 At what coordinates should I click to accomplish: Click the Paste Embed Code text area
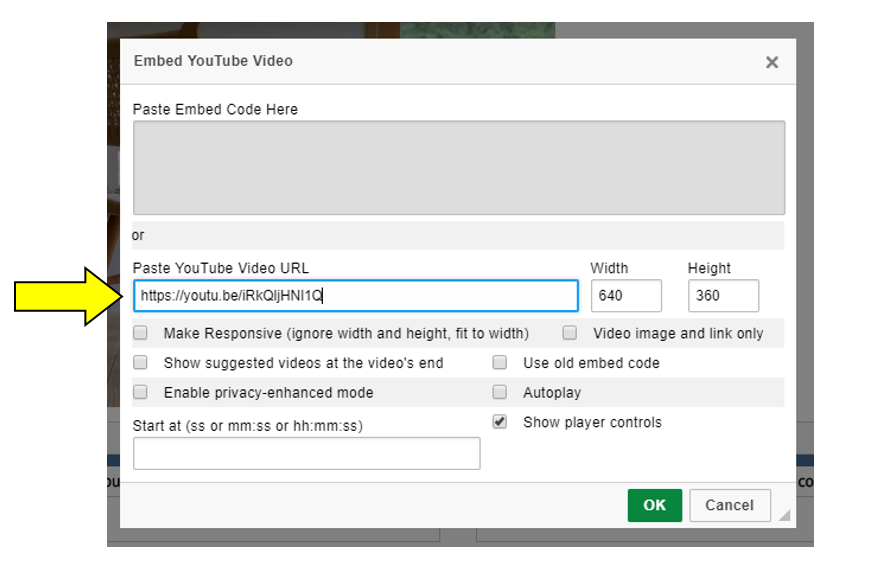(x=458, y=167)
